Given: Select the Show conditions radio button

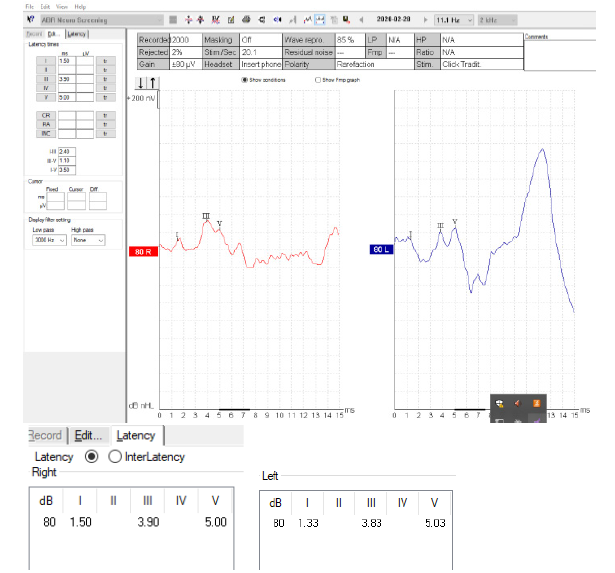Looking at the screenshot, I should (245, 79).
